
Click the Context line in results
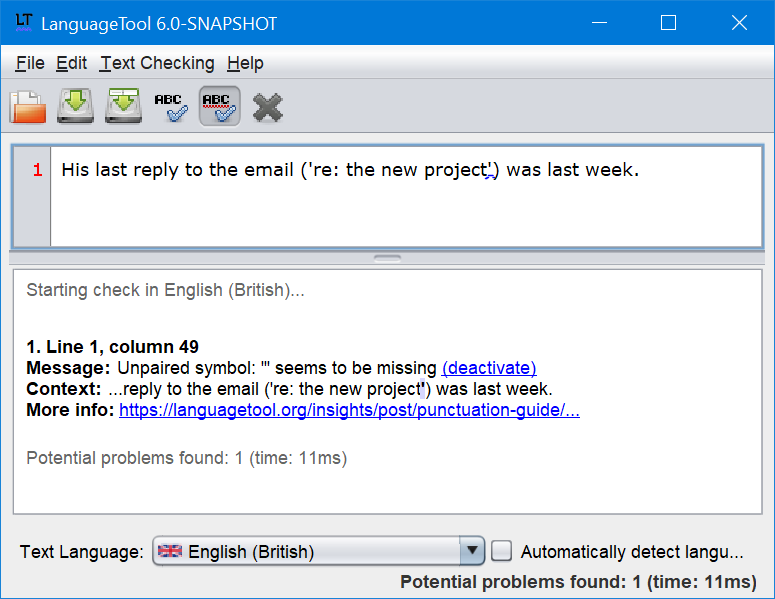pos(290,389)
